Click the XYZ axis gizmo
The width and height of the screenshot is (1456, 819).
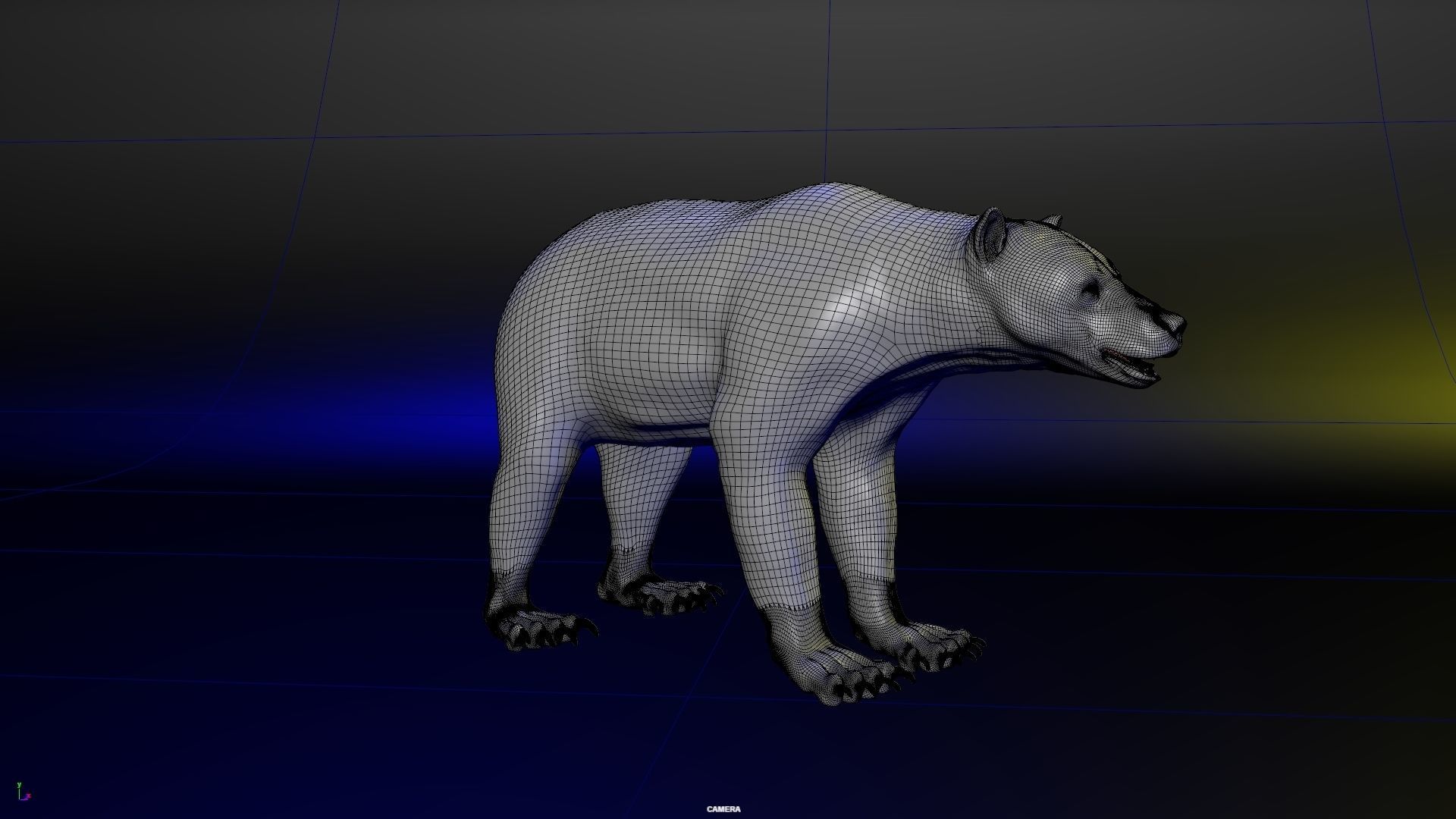(24, 792)
